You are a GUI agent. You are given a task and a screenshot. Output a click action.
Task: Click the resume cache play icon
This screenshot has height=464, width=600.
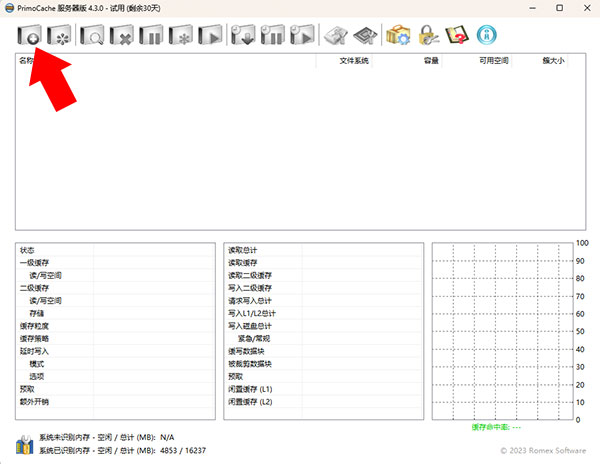coord(210,35)
